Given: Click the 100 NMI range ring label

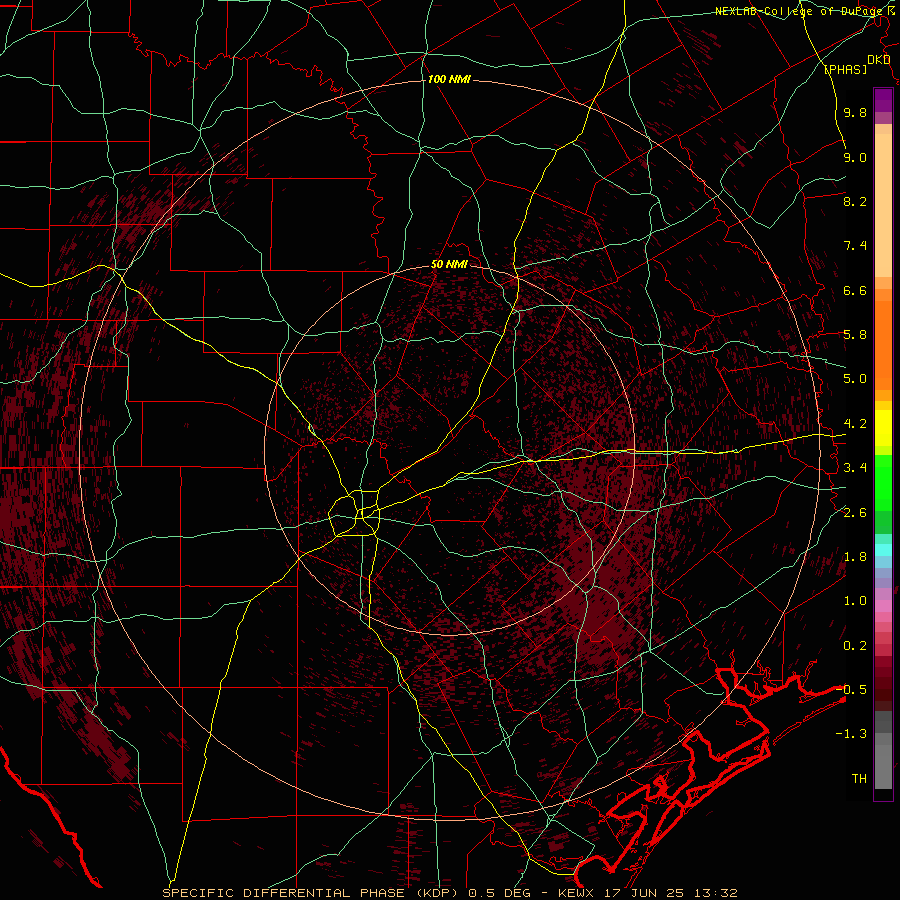Looking at the screenshot, I should pyautogui.click(x=449, y=79).
